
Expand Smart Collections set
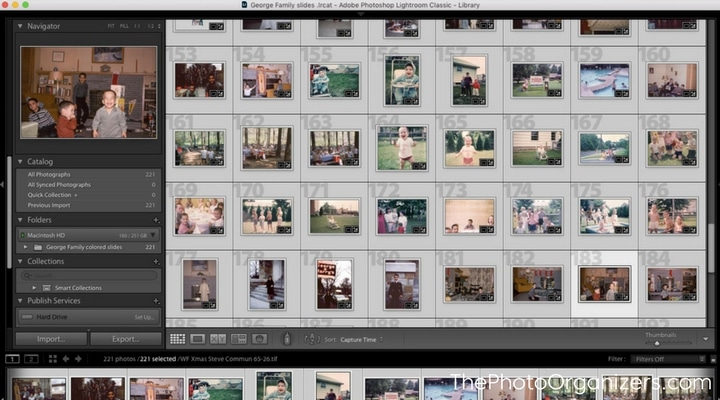(34, 288)
